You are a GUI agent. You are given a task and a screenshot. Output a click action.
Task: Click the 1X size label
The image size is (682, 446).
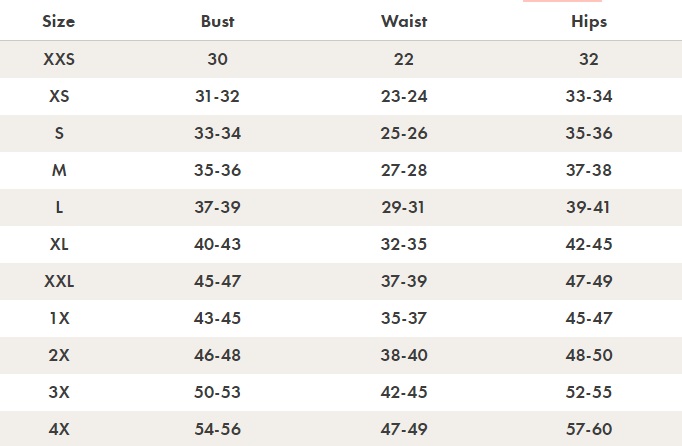(x=59, y=318)
